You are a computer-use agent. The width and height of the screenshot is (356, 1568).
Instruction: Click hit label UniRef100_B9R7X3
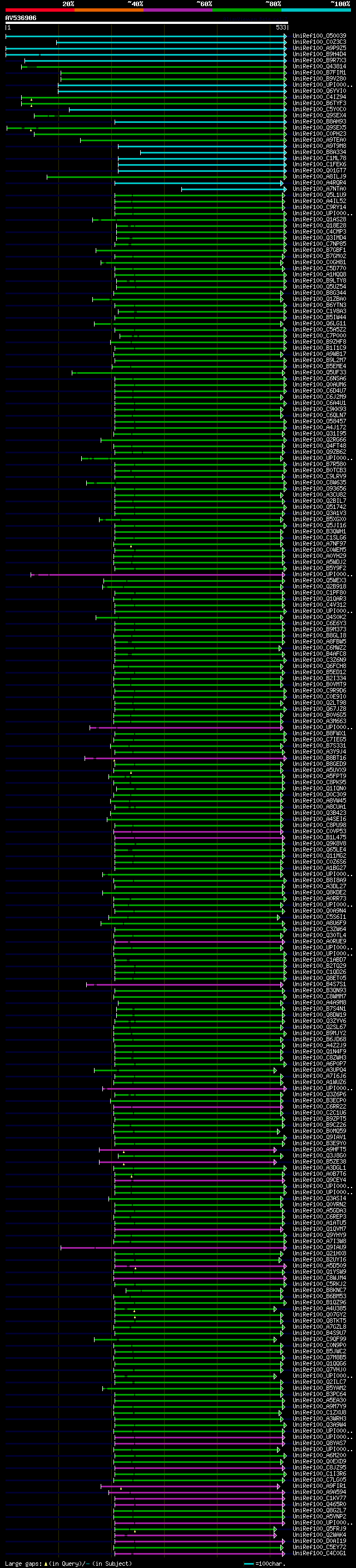319,60
